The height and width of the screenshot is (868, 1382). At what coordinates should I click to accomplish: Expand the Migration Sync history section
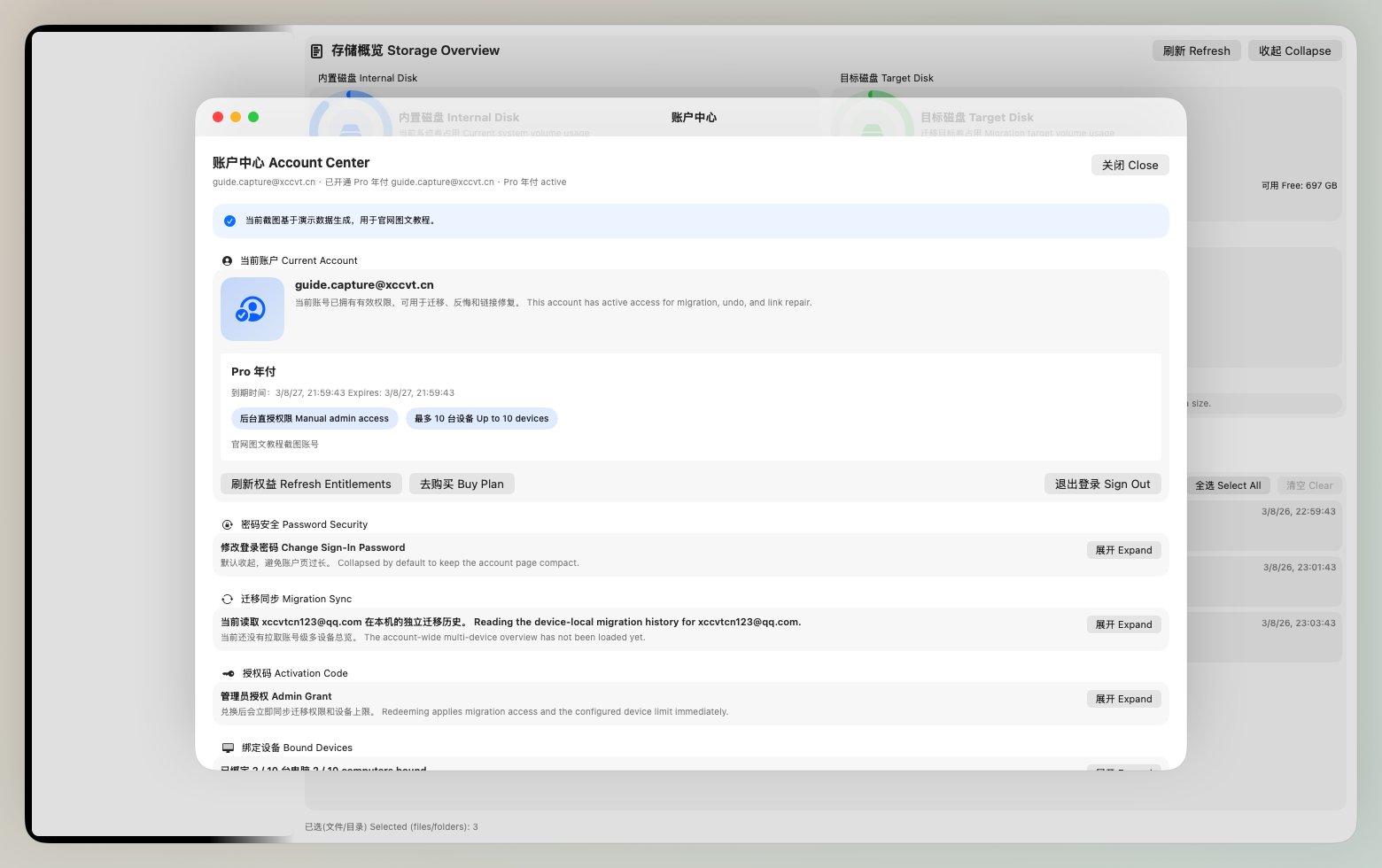click(x=1123, y=624)
